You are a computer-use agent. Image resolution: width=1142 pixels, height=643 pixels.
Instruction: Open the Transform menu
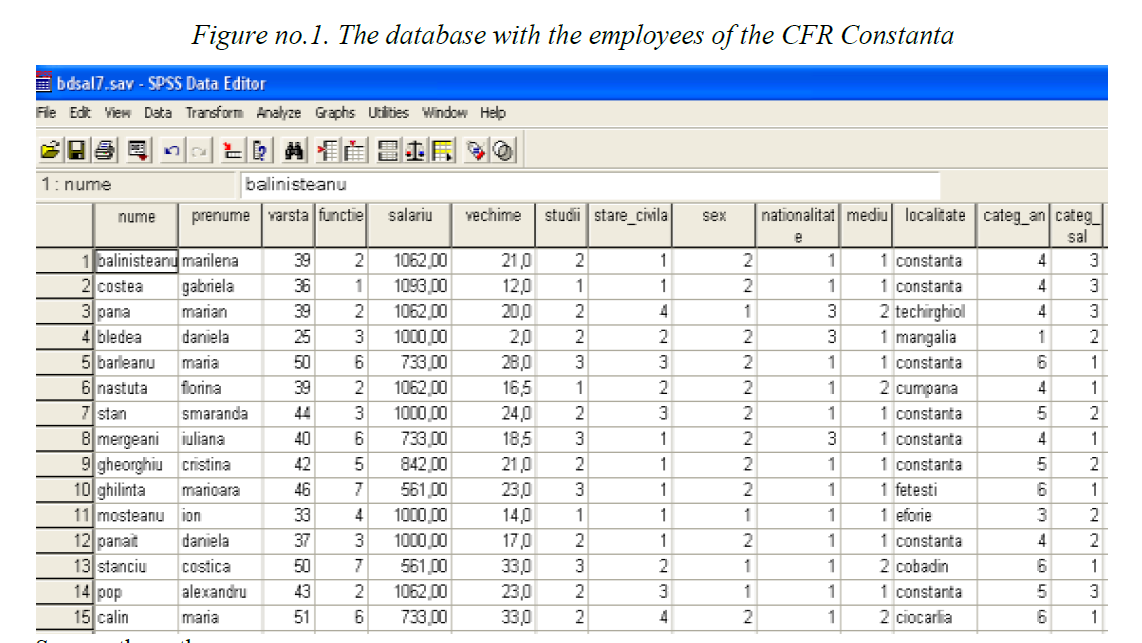coord(214,113)
